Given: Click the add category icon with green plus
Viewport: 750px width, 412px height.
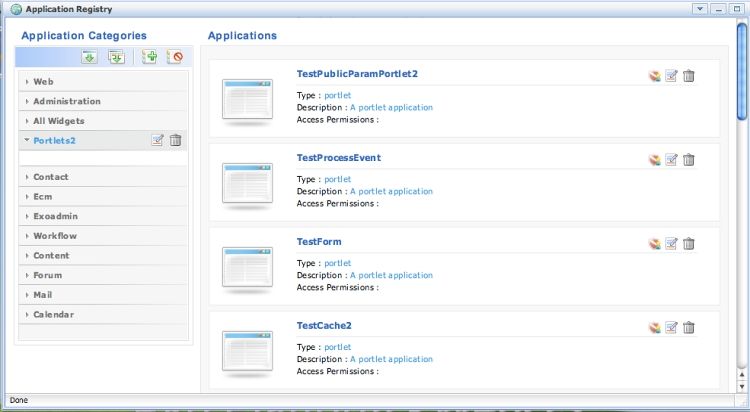Looking at the screenshot, I should [x=149, y=57].
